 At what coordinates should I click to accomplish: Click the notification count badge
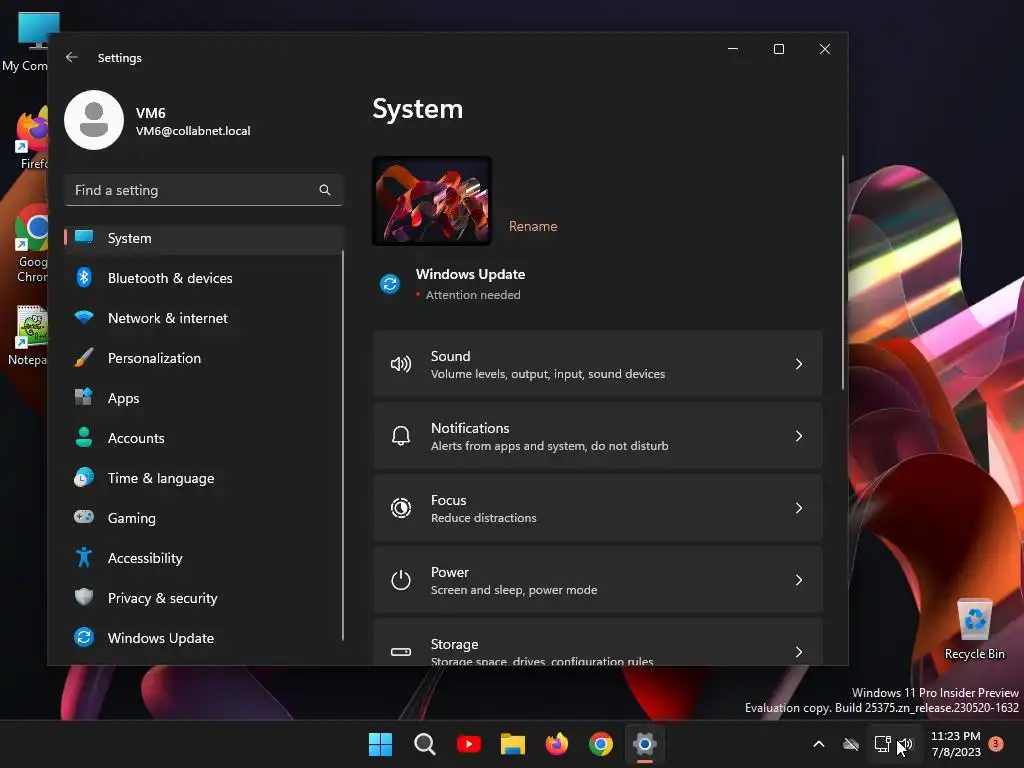[x=996, y=744]
